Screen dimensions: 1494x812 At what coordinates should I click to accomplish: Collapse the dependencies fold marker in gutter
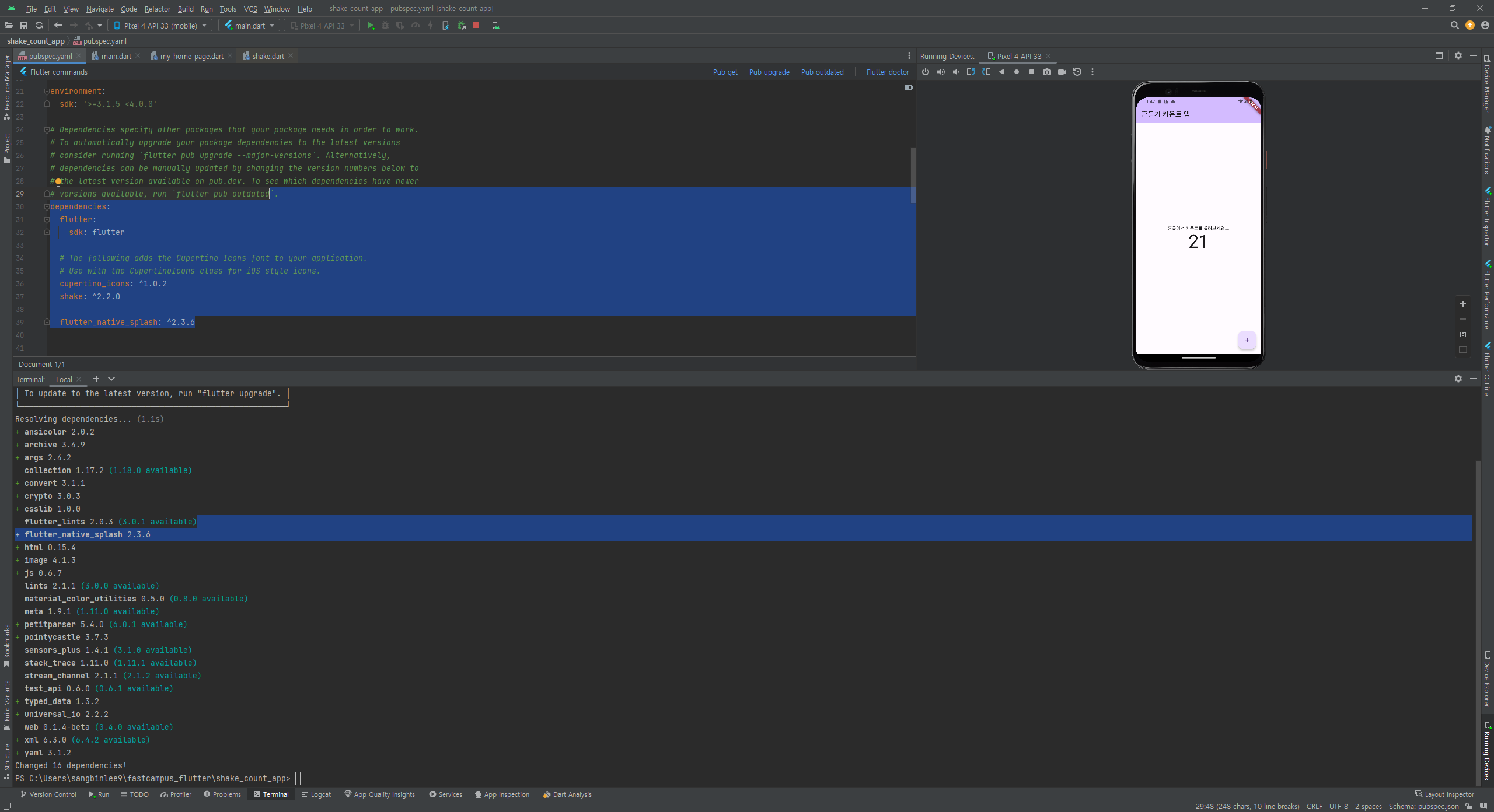tap(47, 207)
